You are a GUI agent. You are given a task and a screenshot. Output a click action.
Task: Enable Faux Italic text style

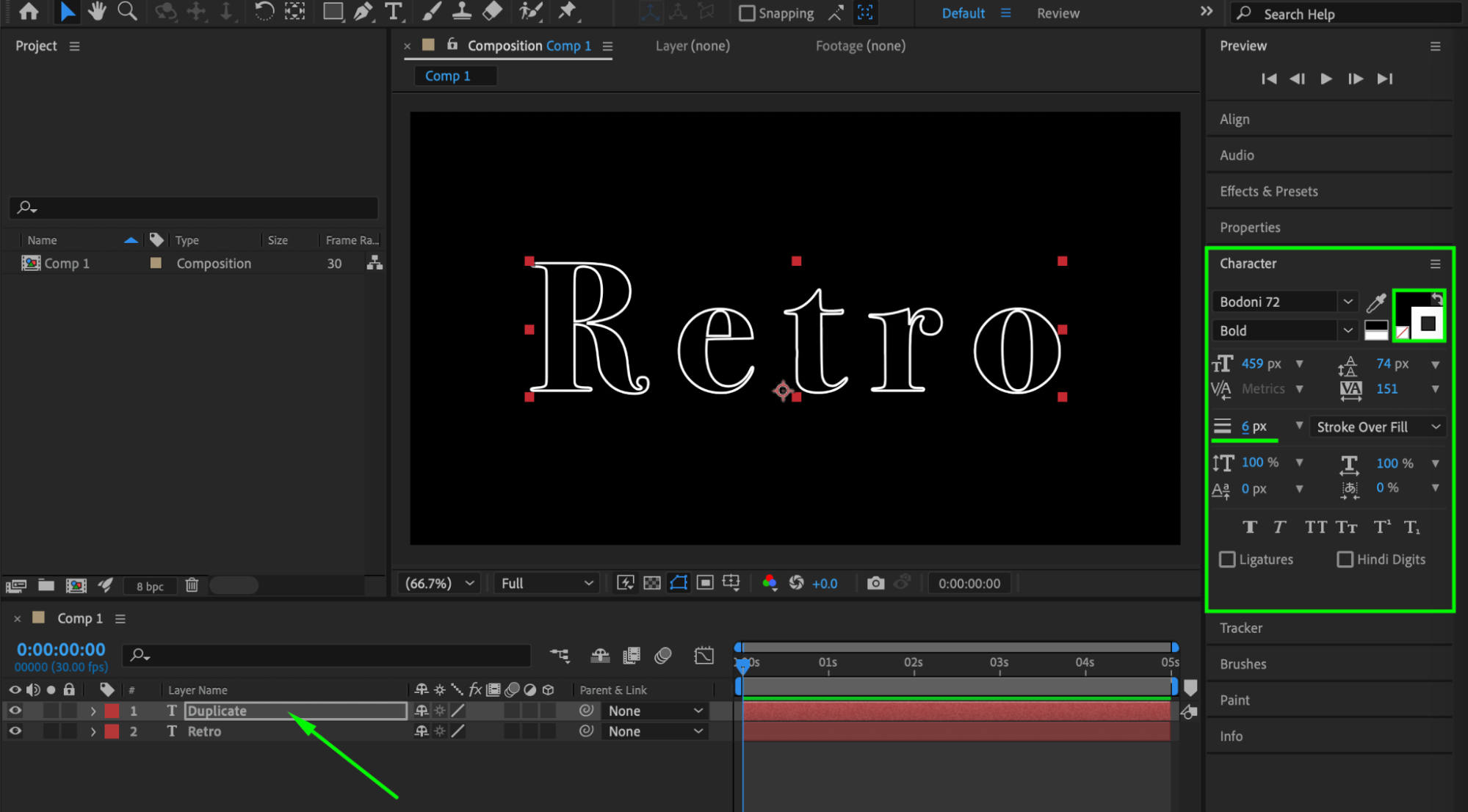pos(1279,526)
